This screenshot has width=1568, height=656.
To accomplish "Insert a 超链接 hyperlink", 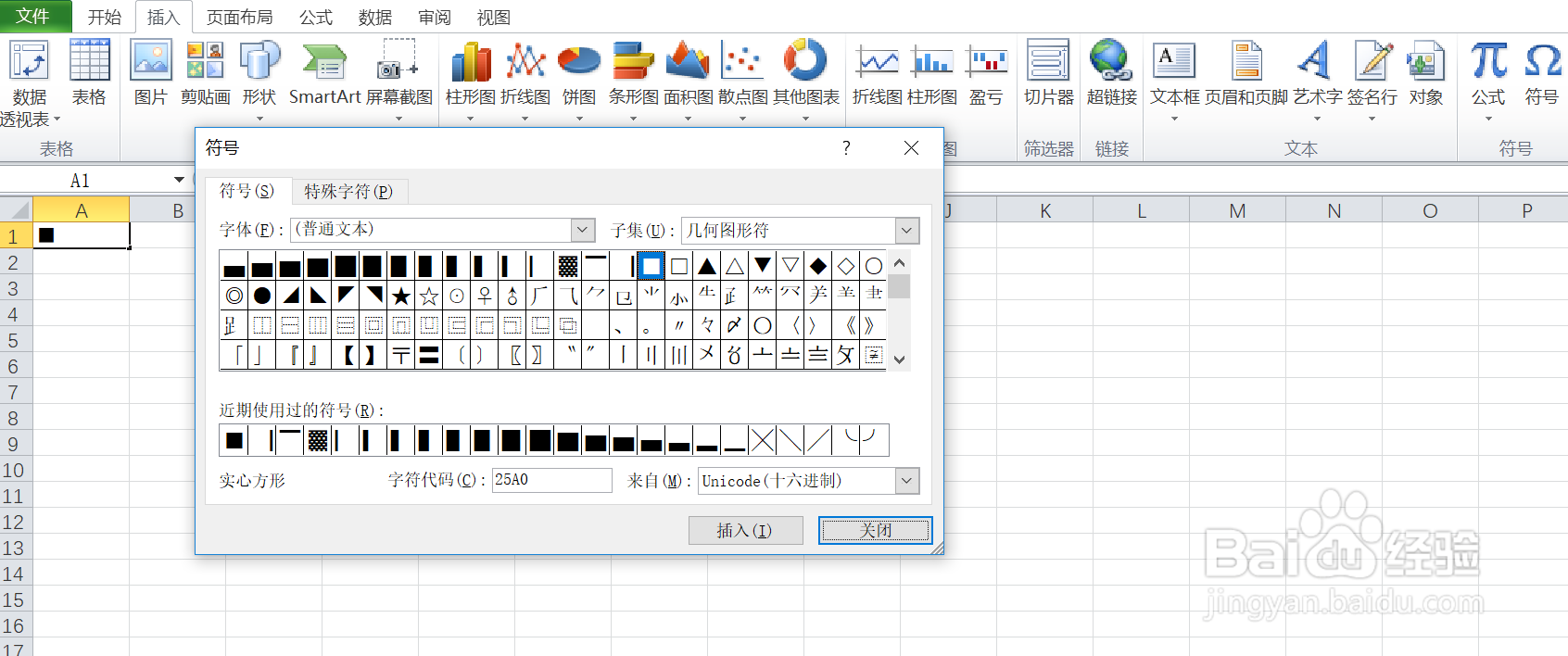I will [1111, 73].
